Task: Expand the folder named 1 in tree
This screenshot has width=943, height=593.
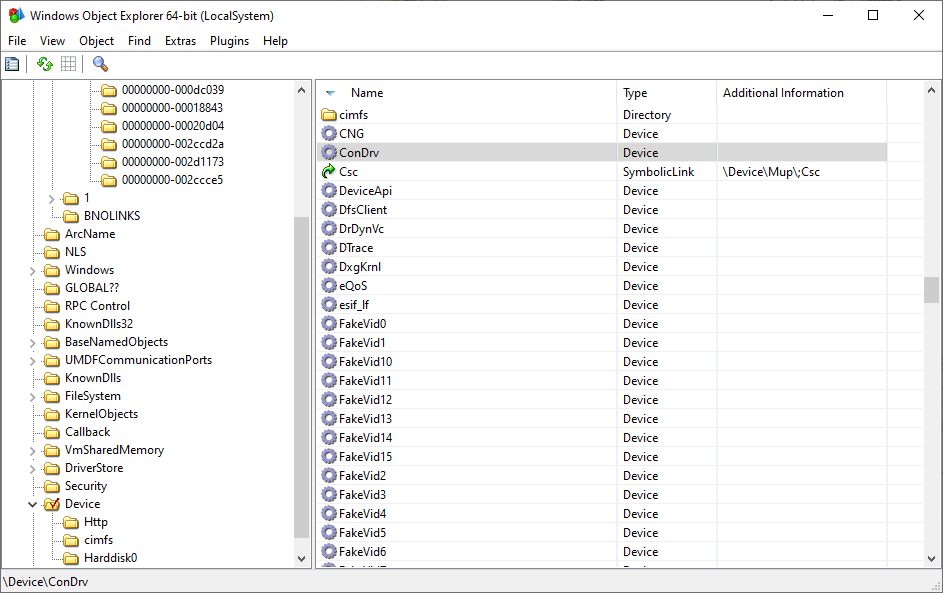Action: coord(51,198)
